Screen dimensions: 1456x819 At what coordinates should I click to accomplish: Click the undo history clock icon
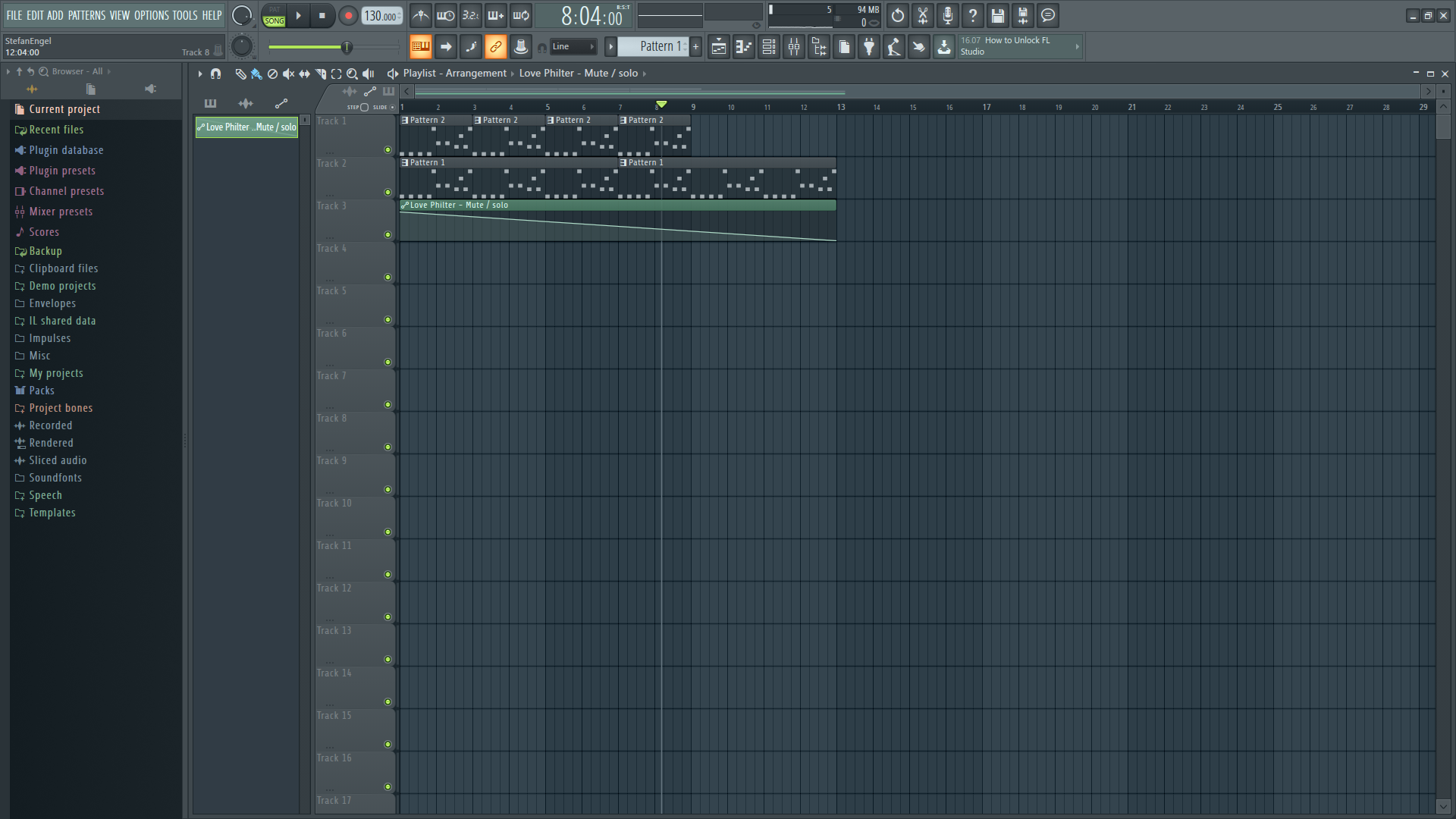coord(898,16)
